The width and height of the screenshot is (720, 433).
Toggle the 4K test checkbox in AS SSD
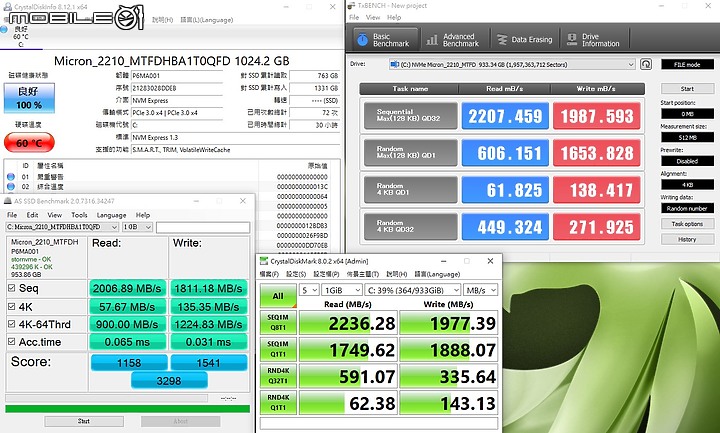pos(11,306)
